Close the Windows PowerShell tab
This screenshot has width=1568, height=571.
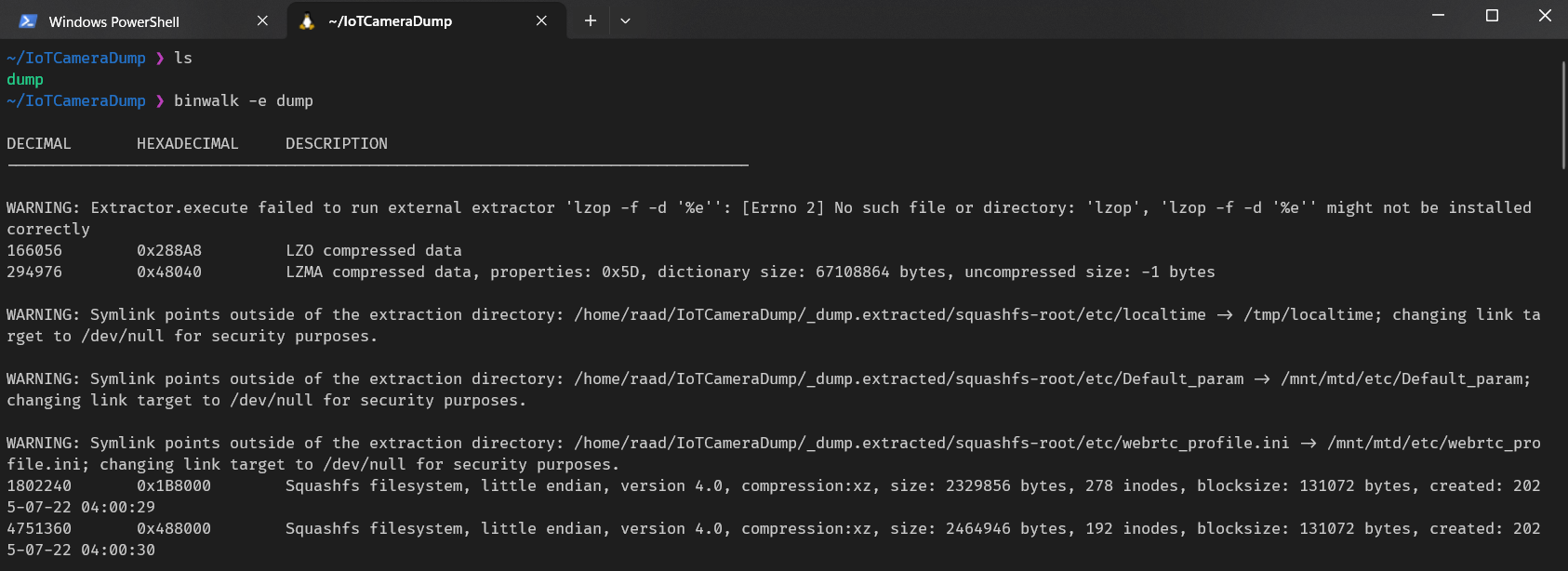click(x=262, y=20)
